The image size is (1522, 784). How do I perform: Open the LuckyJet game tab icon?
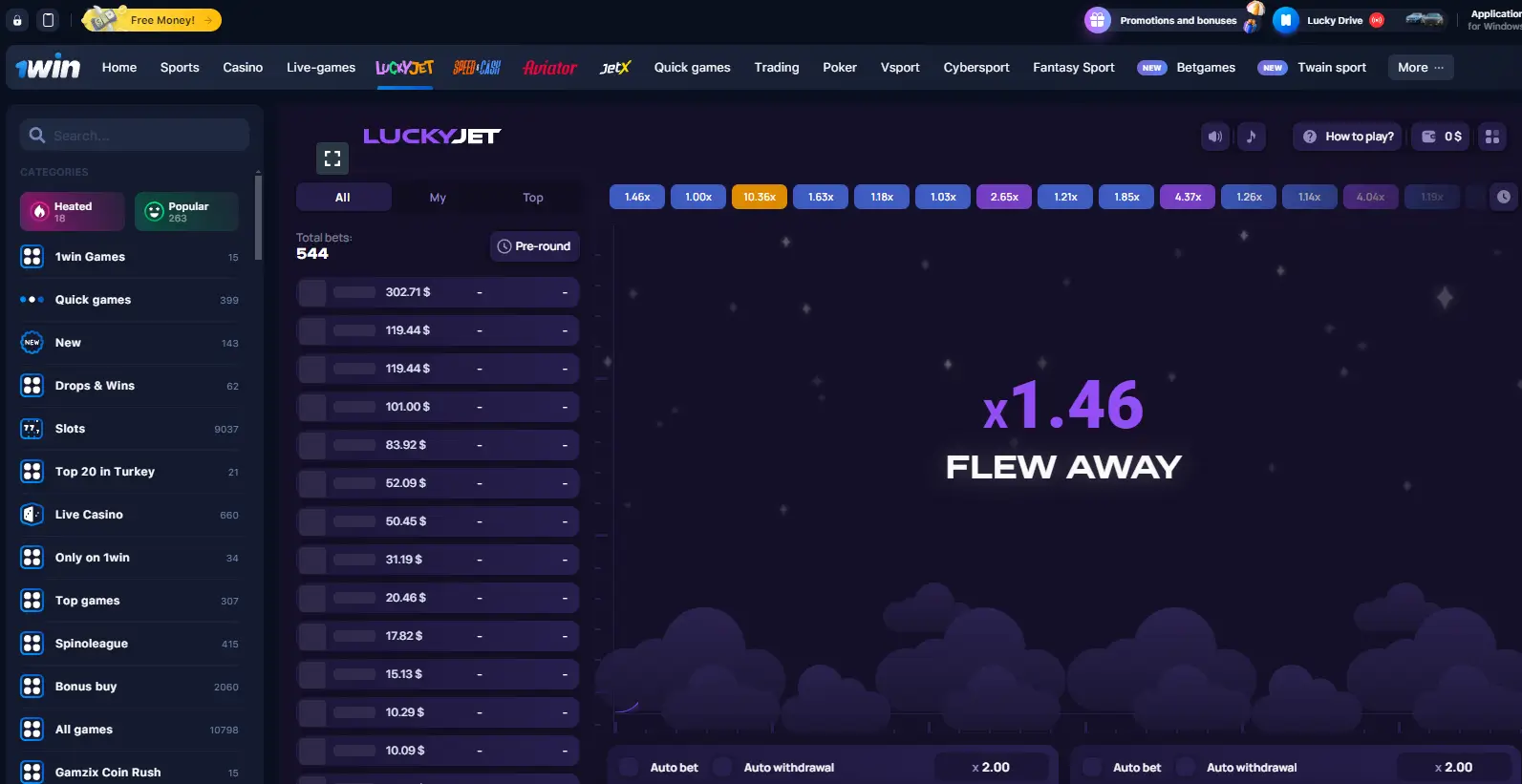tap(404, 67)
